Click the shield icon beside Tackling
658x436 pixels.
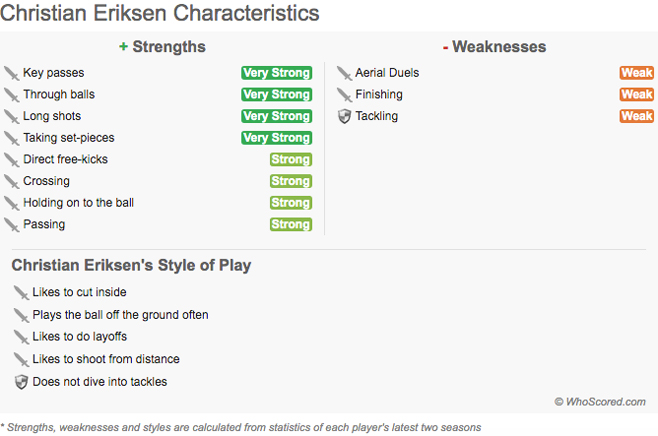click(x=344, y=117)
